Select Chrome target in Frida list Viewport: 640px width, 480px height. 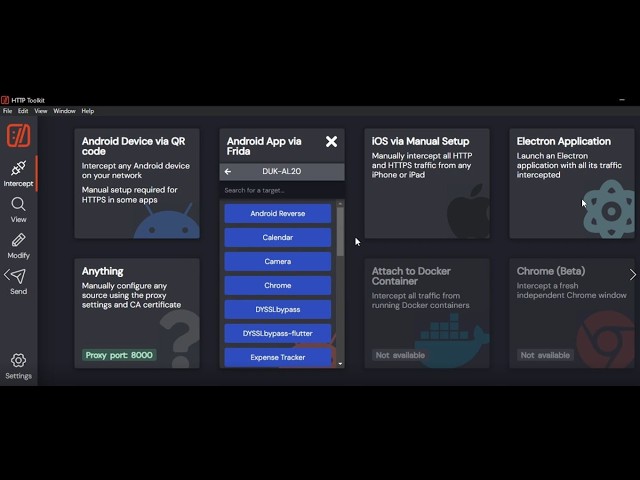click(x=278, y=286)
